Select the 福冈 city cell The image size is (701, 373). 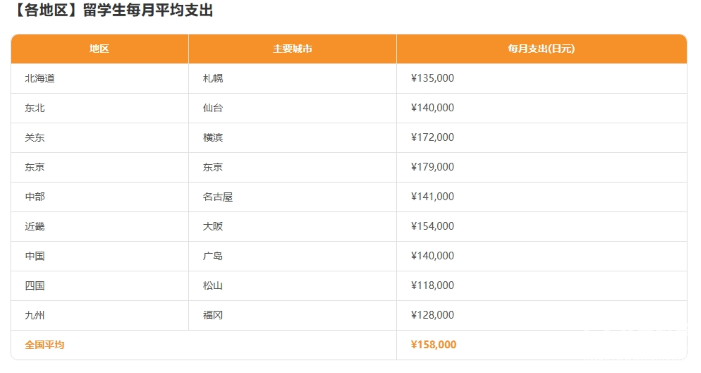(x=292, y=315)
